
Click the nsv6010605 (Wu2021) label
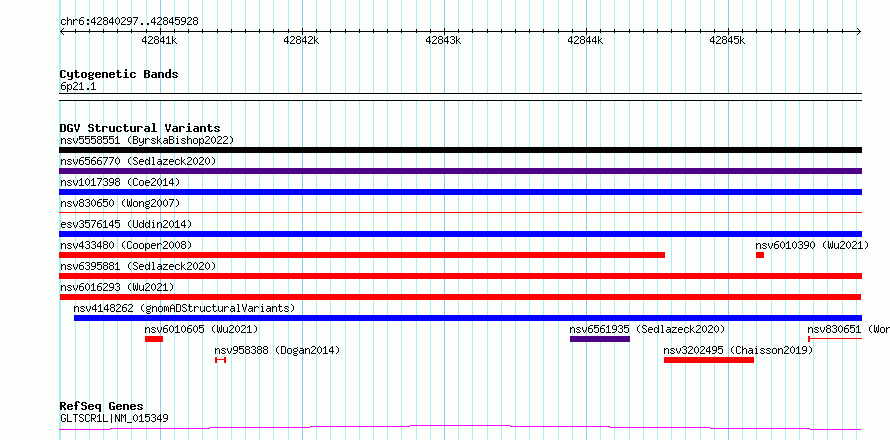(201, 329)
